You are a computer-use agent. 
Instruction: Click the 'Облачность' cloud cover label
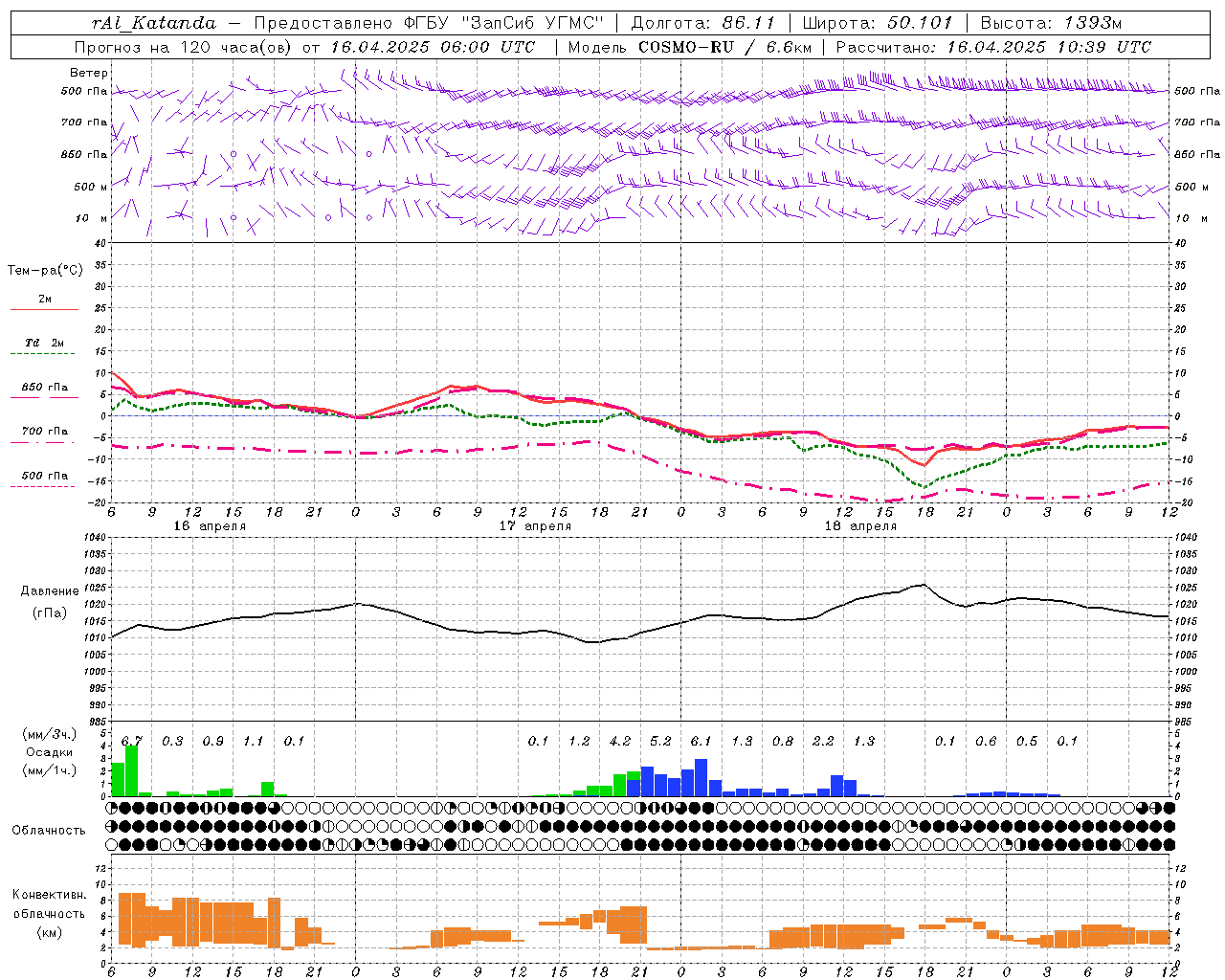[49, 830]
